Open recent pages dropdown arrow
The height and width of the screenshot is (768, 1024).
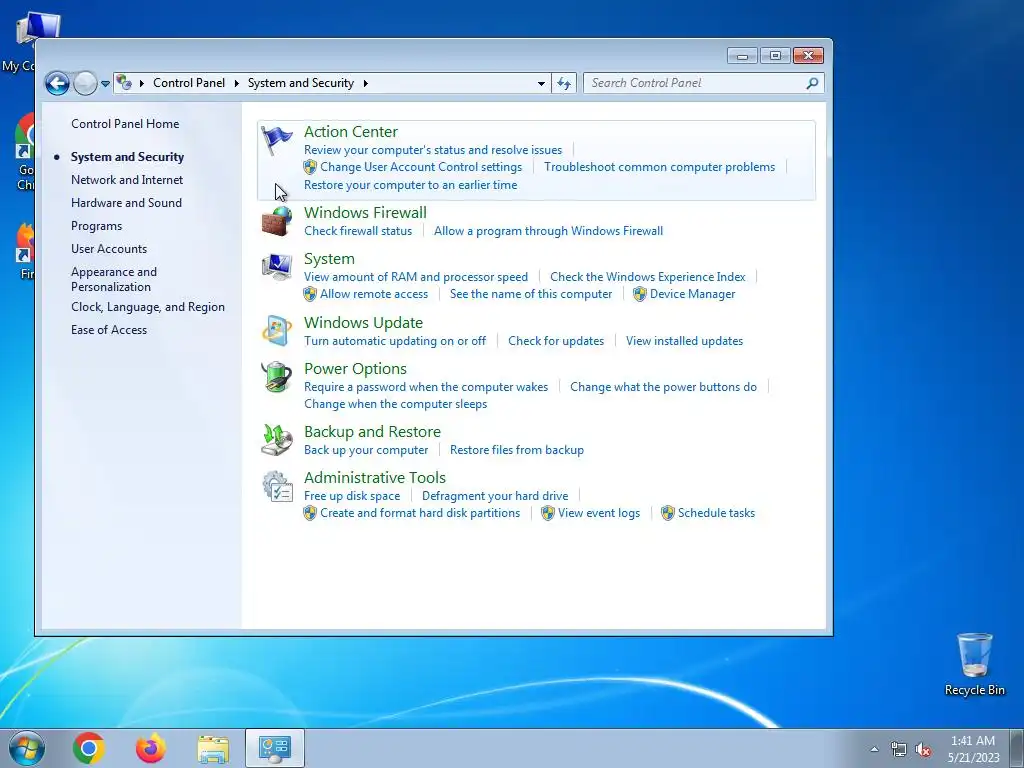105,84
